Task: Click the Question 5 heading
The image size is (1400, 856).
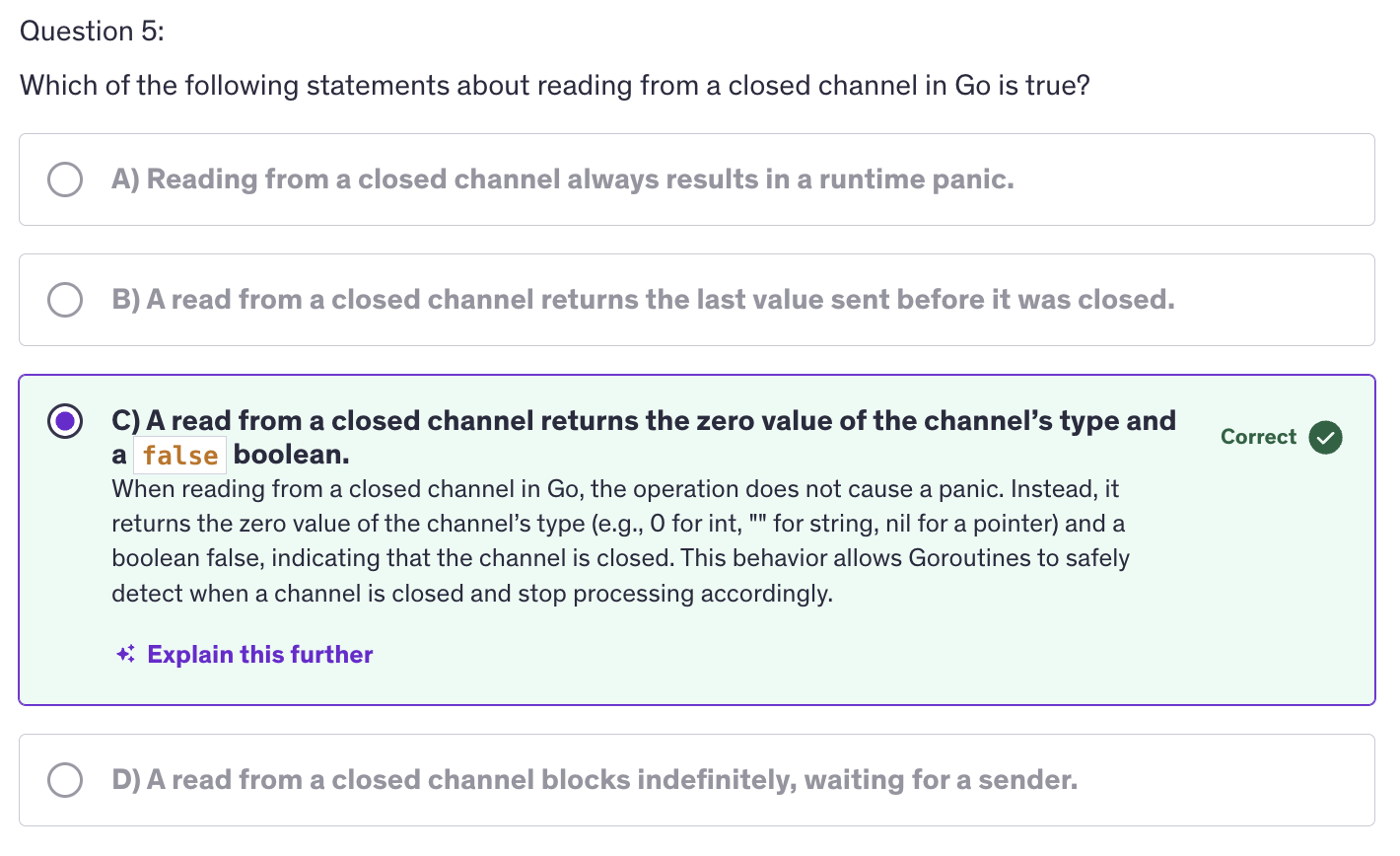Action: [92, 32]
